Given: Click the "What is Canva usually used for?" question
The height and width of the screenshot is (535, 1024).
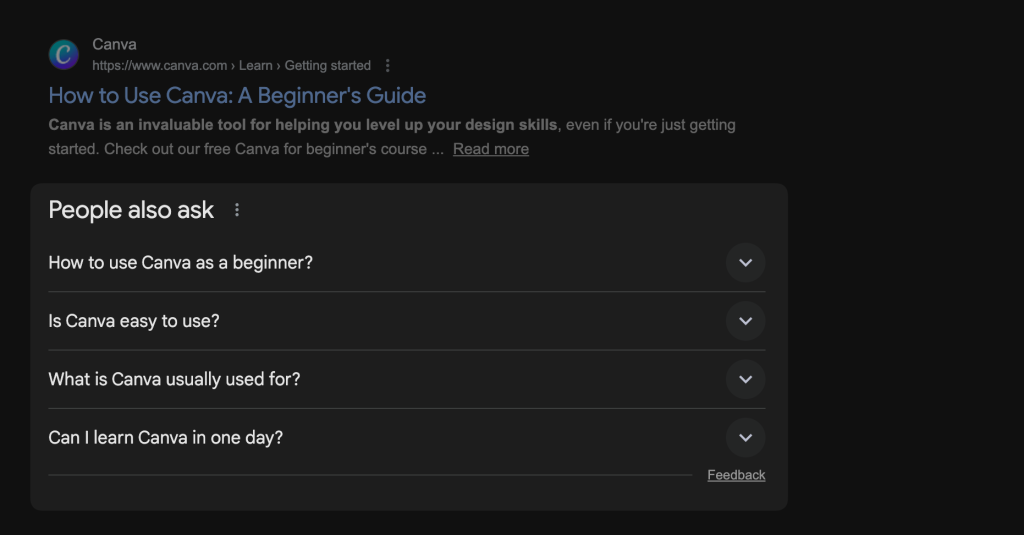Looking at the screenshot, I should tap(174, 379).
